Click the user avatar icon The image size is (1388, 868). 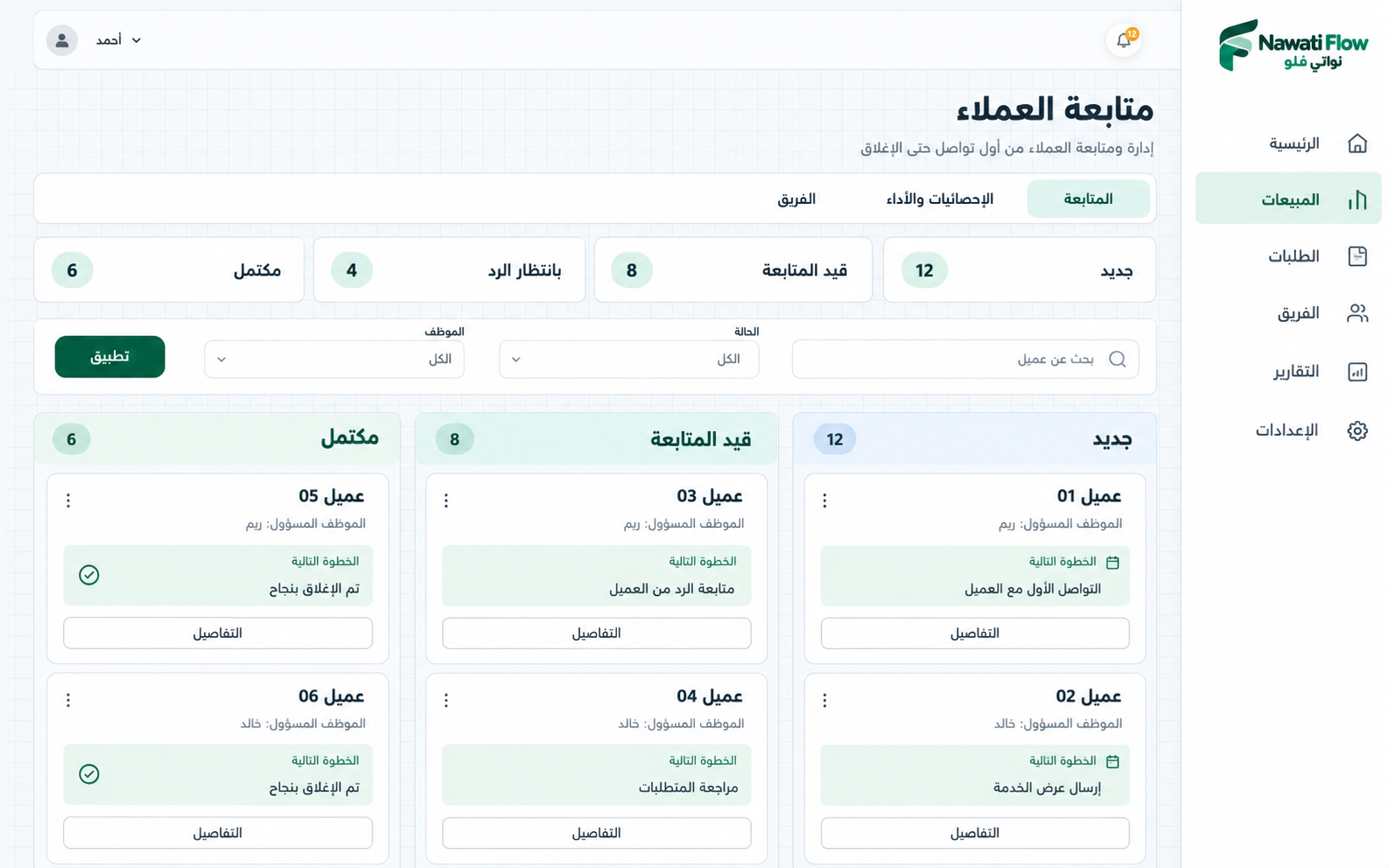click(62, 40)
